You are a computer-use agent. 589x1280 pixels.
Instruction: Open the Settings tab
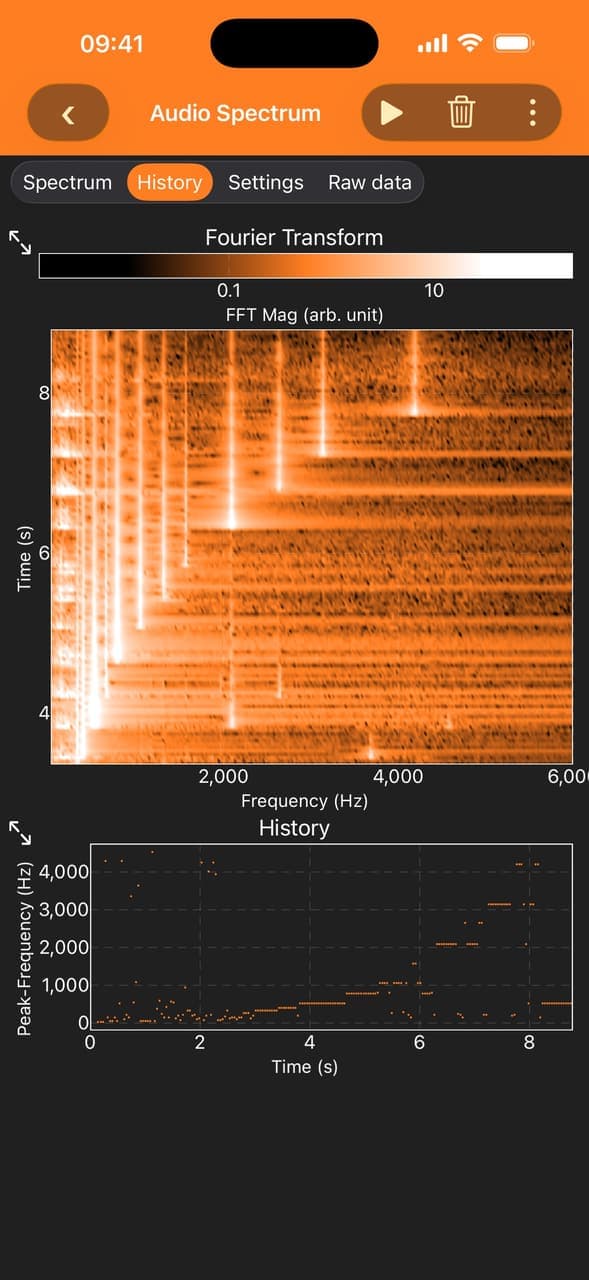(266, 182)
